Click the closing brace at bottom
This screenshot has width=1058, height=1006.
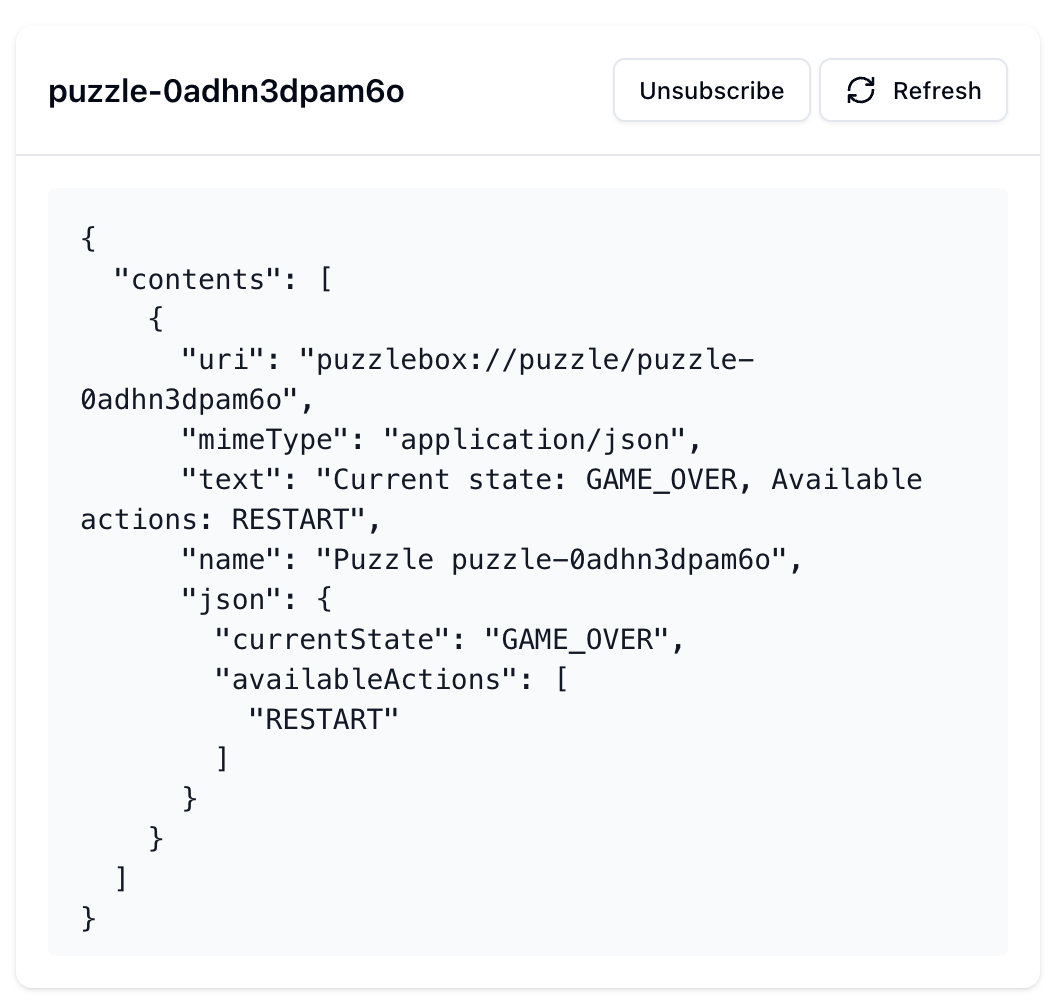[86, 917]
